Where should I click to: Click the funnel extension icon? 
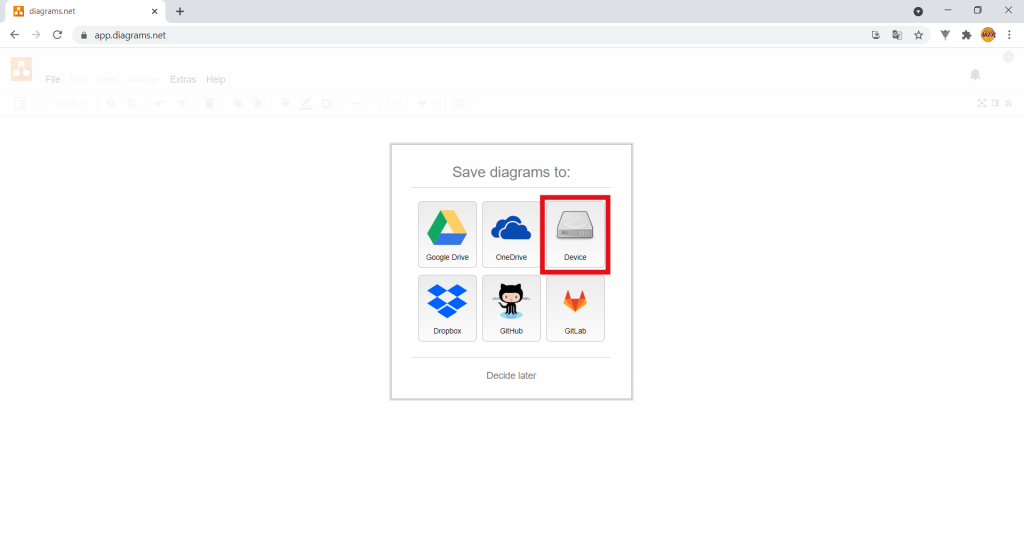945,35
